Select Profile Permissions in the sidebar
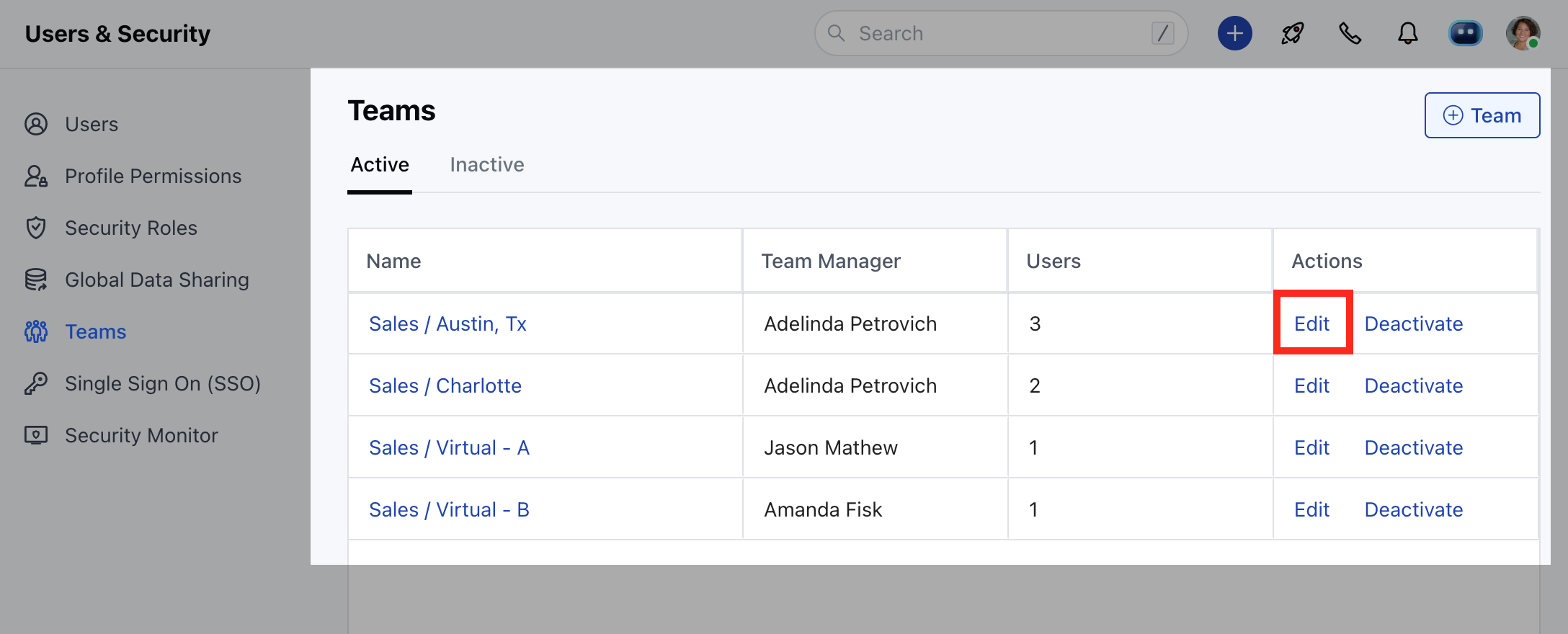The image size is (1568, 634). coord(153,177)
